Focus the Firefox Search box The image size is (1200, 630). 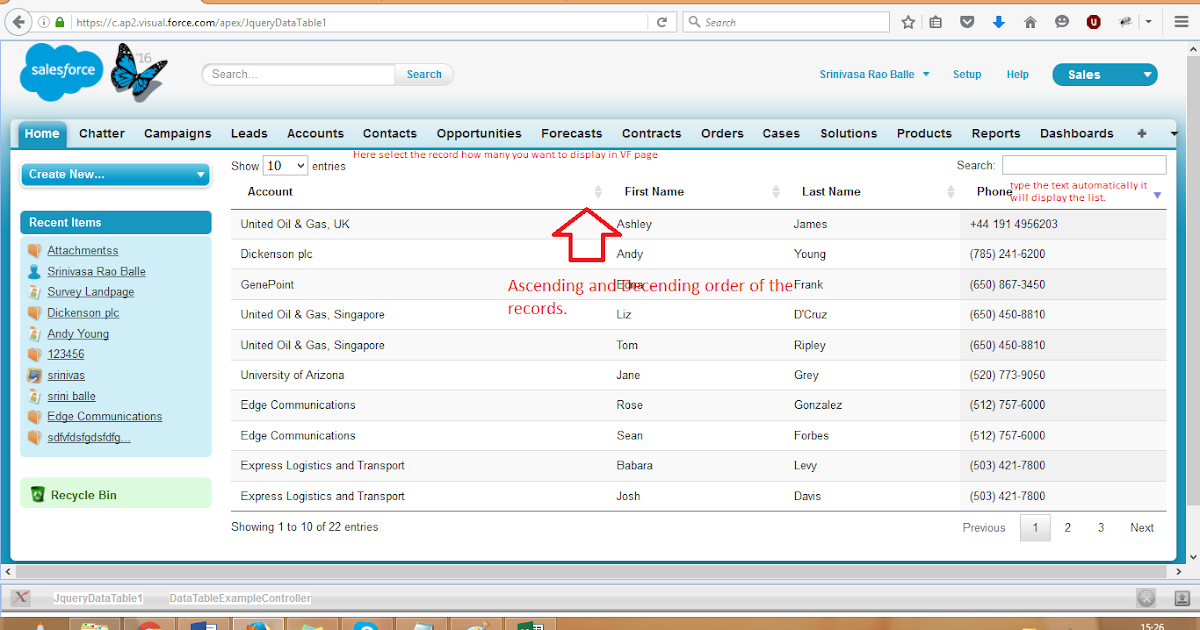[786, 21]
